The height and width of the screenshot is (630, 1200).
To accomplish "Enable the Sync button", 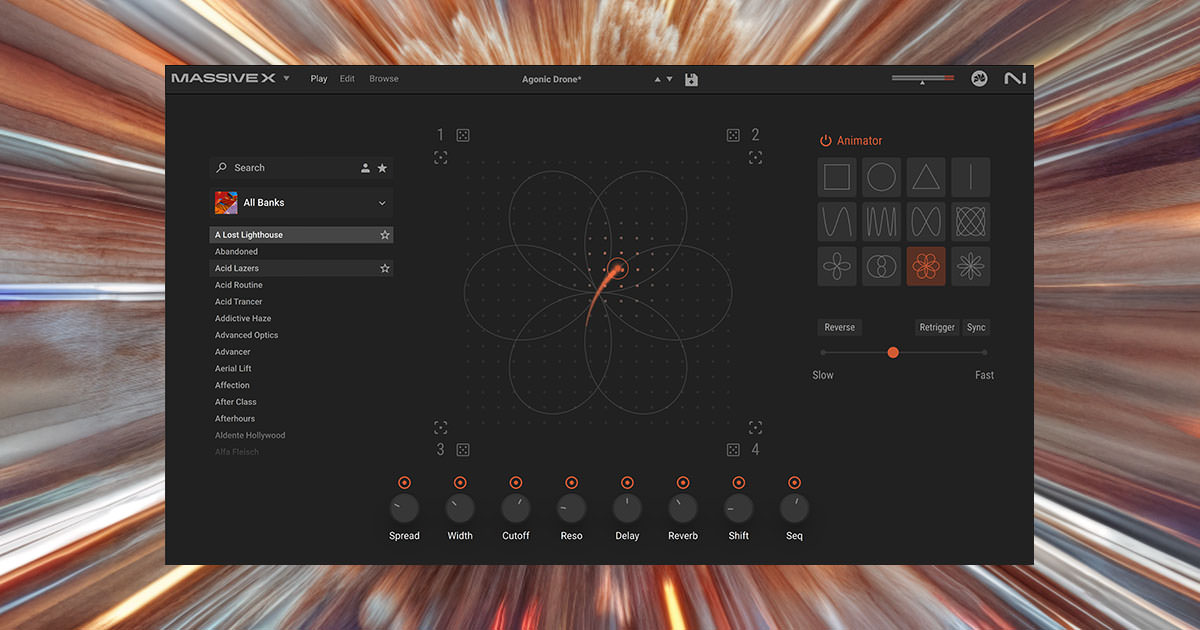I will pos(976,327).
